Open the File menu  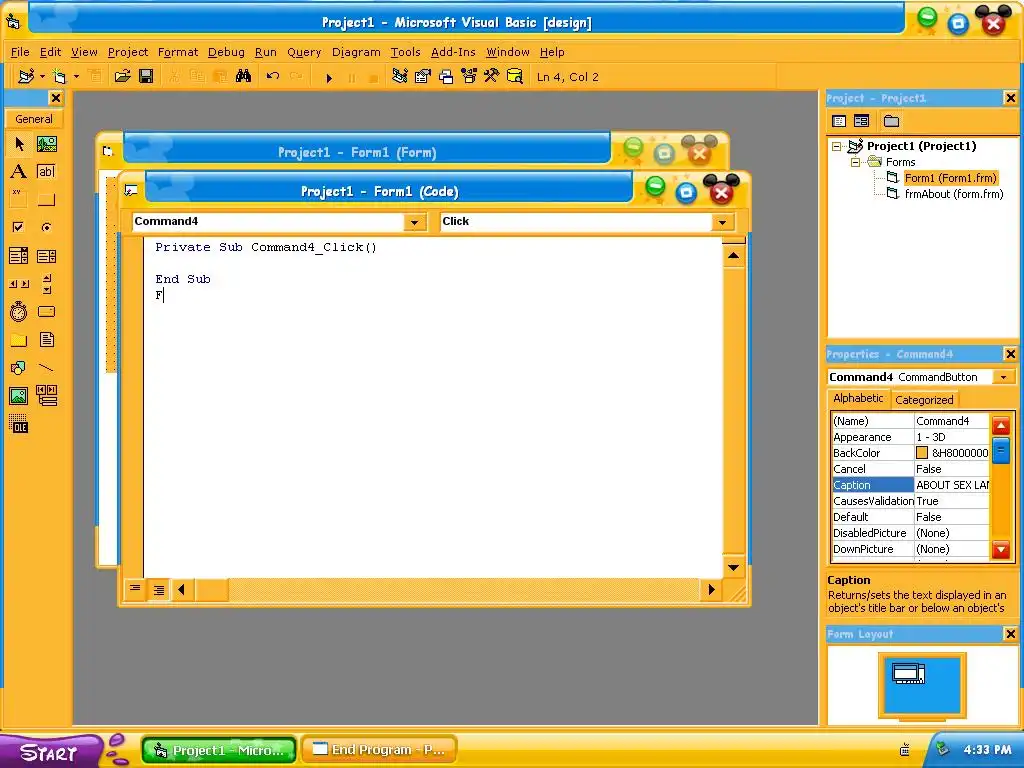pos(20,52)
